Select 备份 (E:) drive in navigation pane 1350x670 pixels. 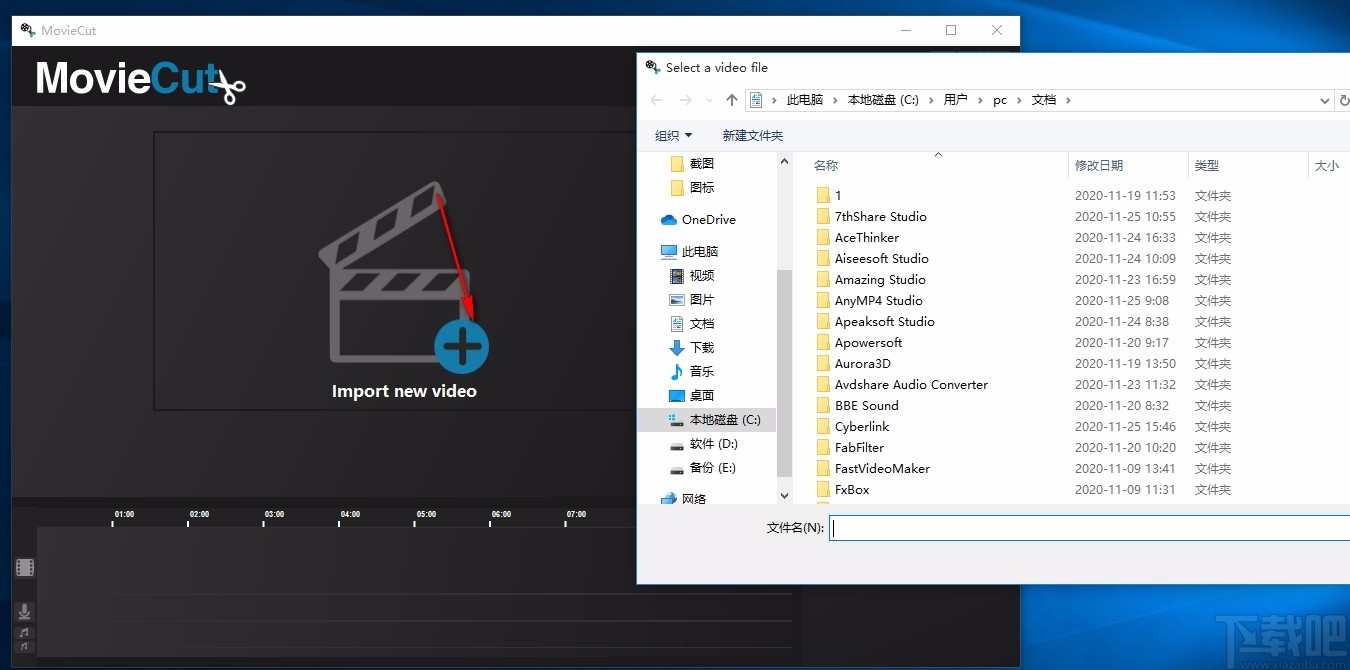tap(703, 467)
